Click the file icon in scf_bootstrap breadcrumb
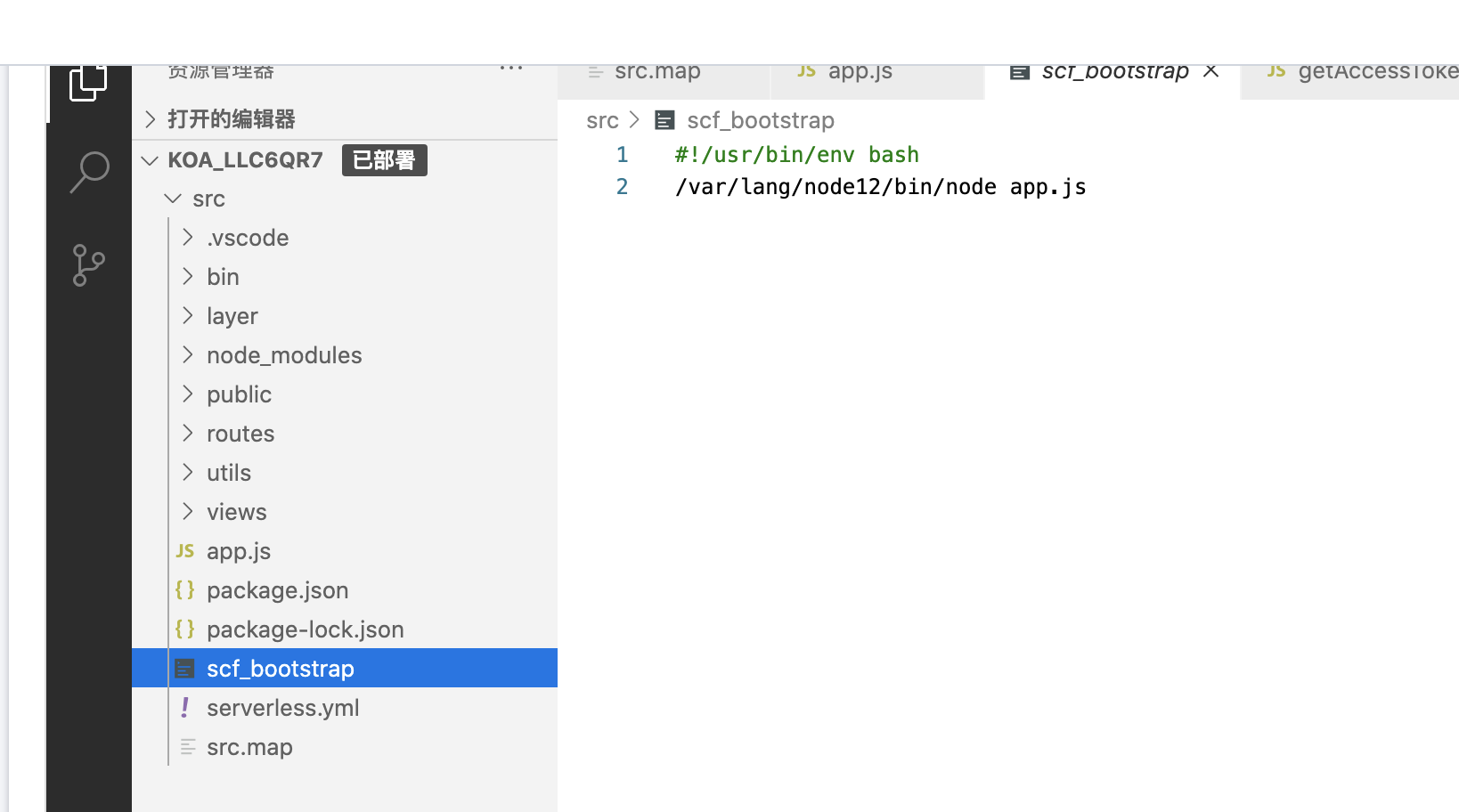 click(664, 120)
